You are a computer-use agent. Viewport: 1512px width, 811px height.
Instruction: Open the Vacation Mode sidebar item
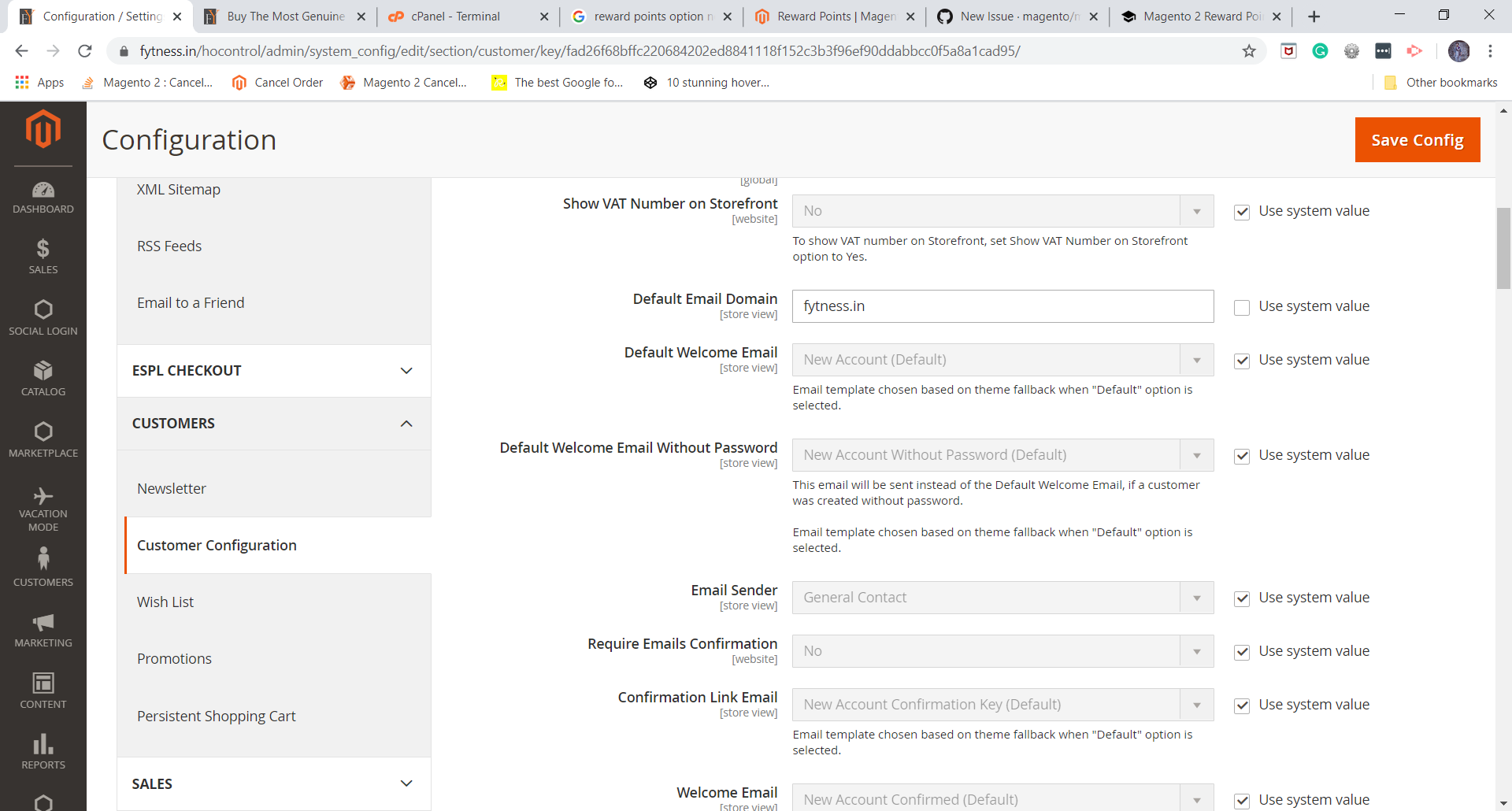(x=43, y=507)
